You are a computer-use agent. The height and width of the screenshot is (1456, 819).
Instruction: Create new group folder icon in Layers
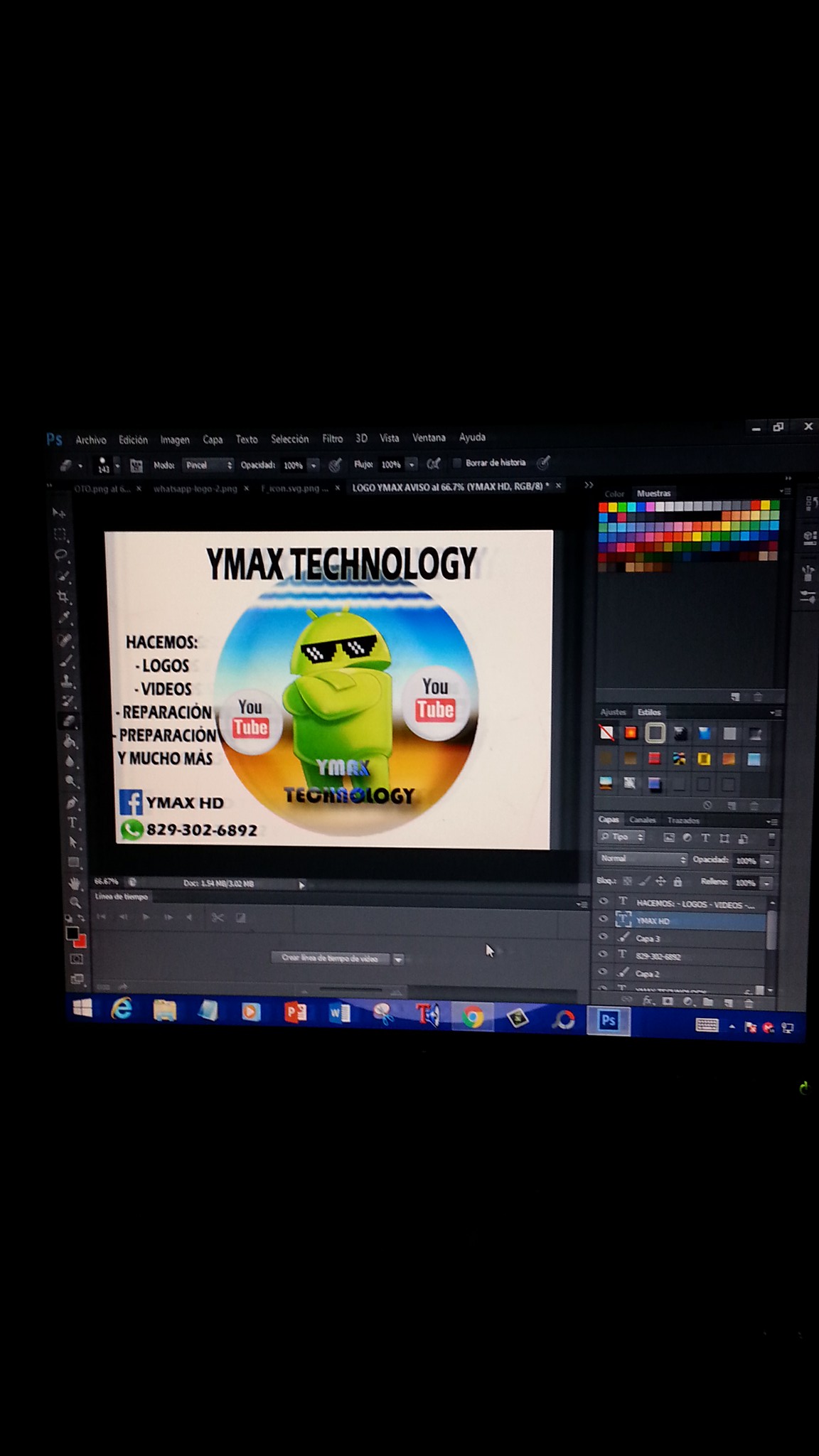pos(708,1001)
